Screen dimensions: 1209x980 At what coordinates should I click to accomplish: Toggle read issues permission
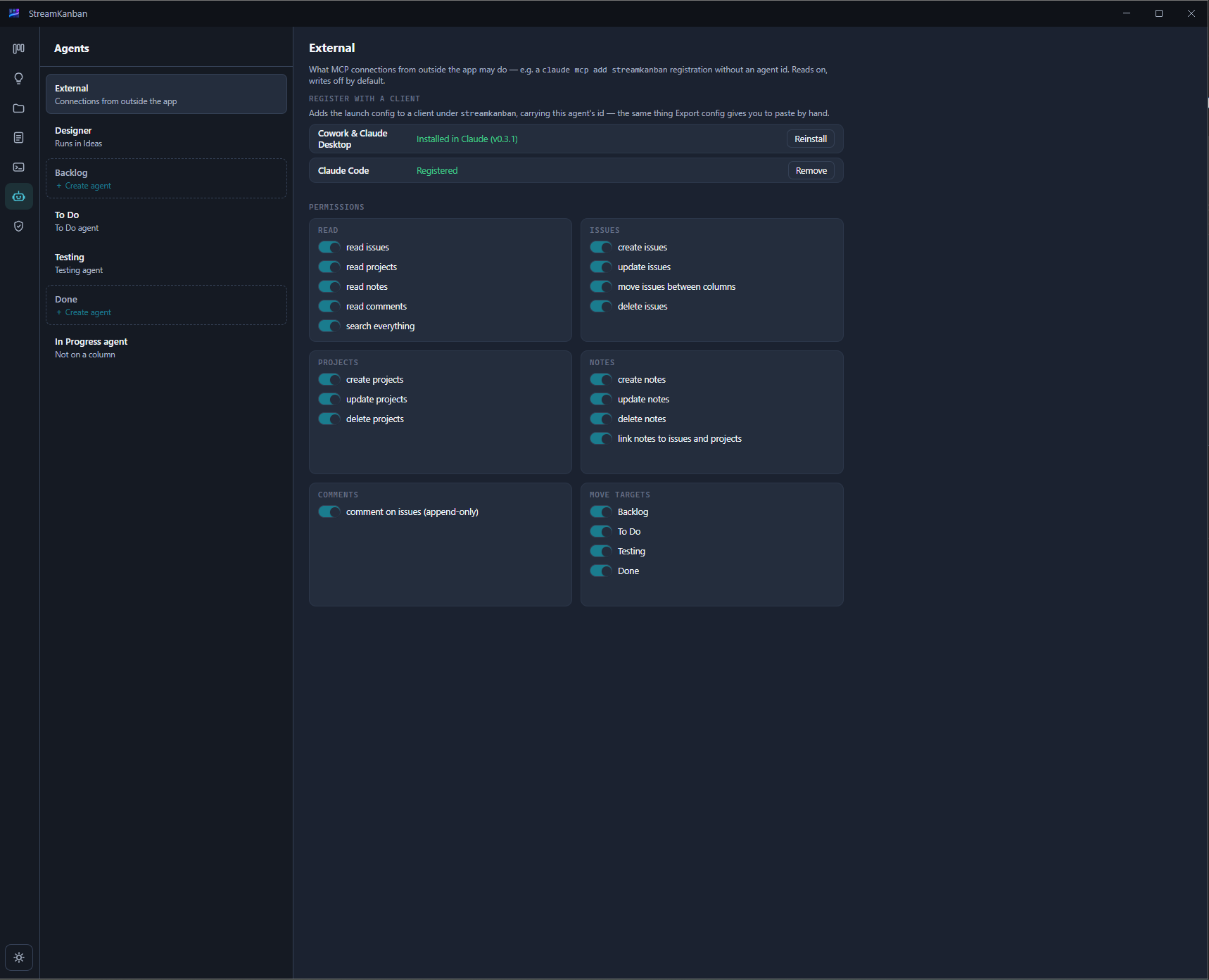(x=329, y=247)
